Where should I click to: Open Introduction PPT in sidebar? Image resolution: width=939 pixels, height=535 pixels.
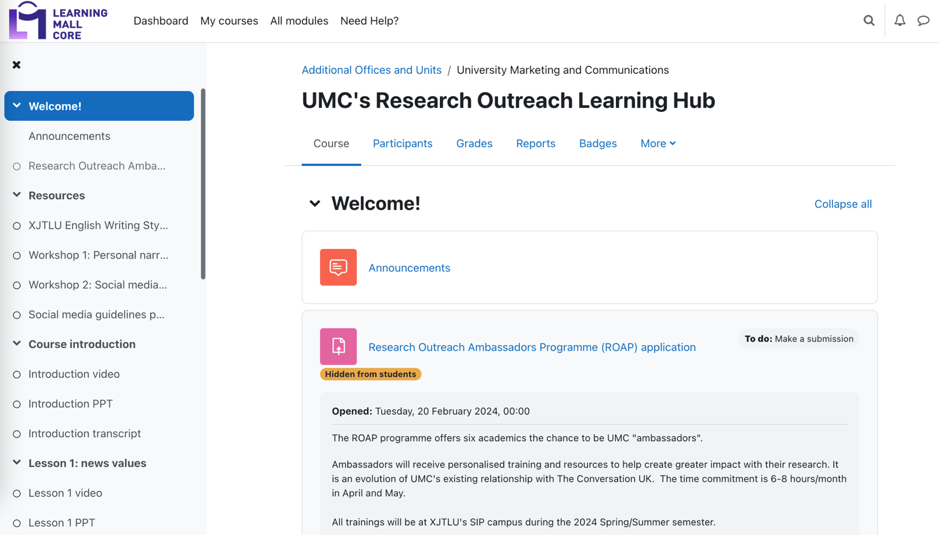coord(70,404)
